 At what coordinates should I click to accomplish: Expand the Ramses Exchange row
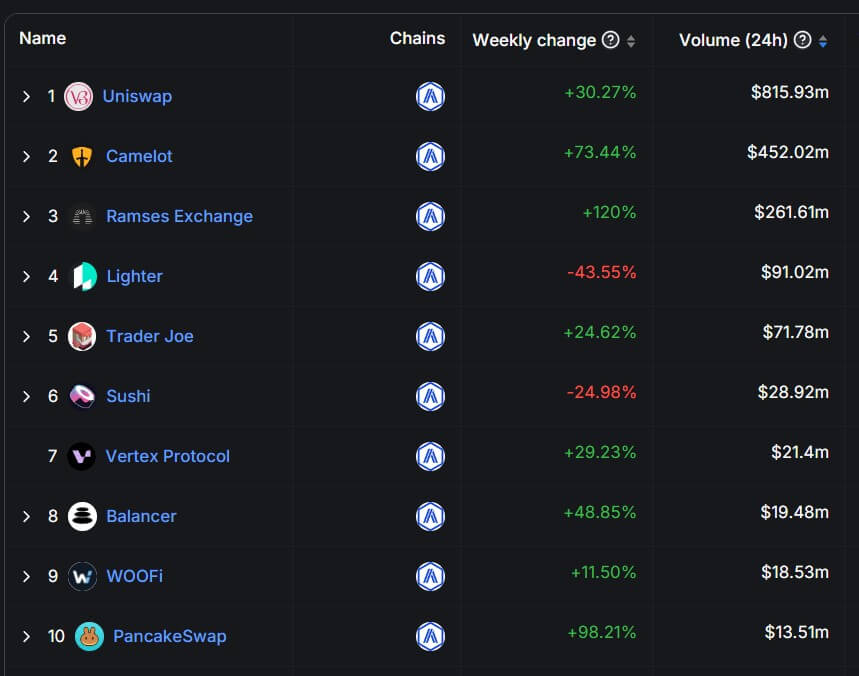tap(27, 216)
